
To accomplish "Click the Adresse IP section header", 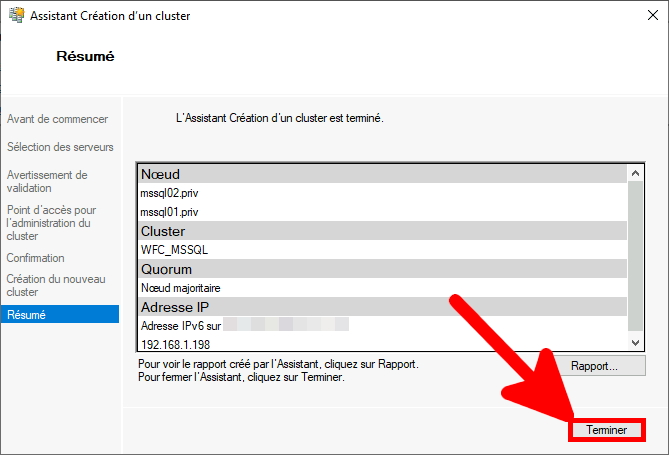I will pyautogui.click(x=383, y=307).
